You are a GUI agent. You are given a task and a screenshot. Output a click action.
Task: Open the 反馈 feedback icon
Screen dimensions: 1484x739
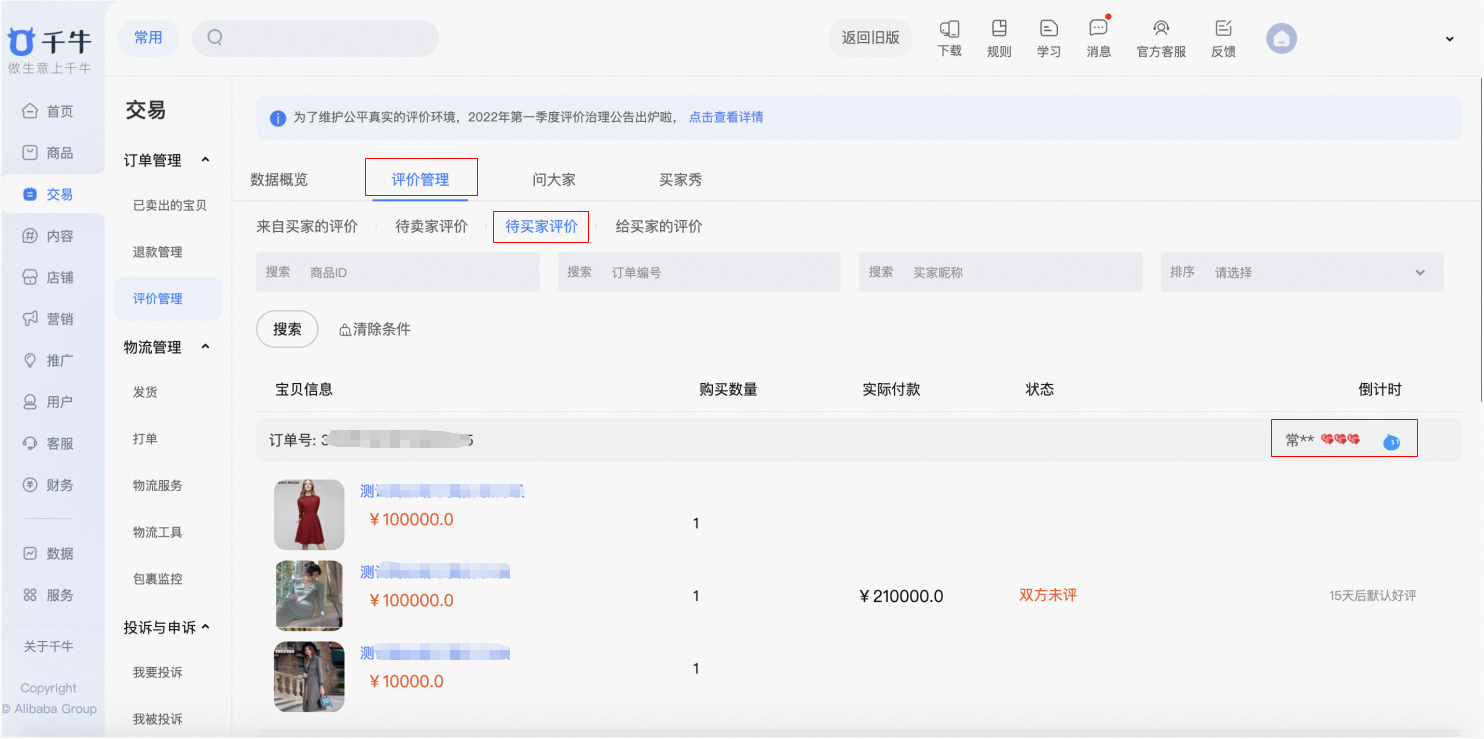click(x=1223, y=38)
